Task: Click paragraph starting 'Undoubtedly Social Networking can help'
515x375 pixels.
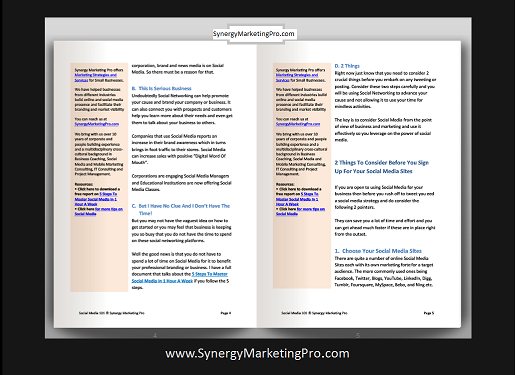Action: 182,109
